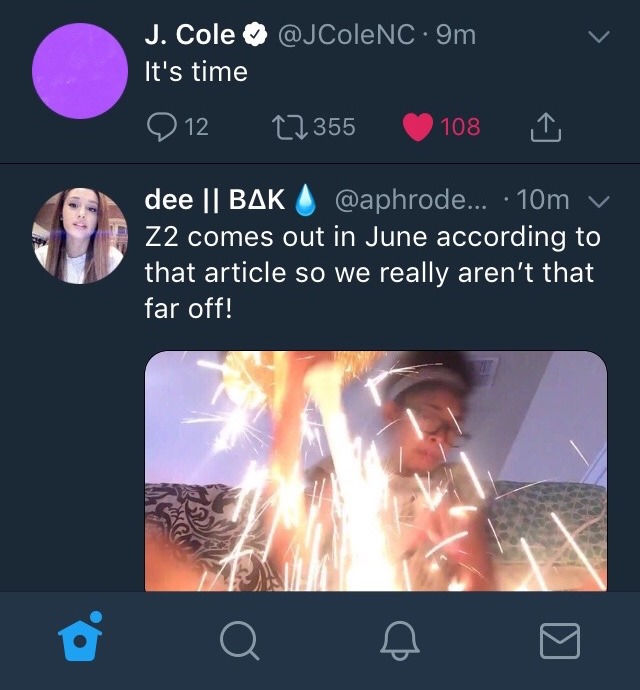Screen dimensions: 640x690
Task: Reply to J. Cole's tweet
Action: point(161,127)
